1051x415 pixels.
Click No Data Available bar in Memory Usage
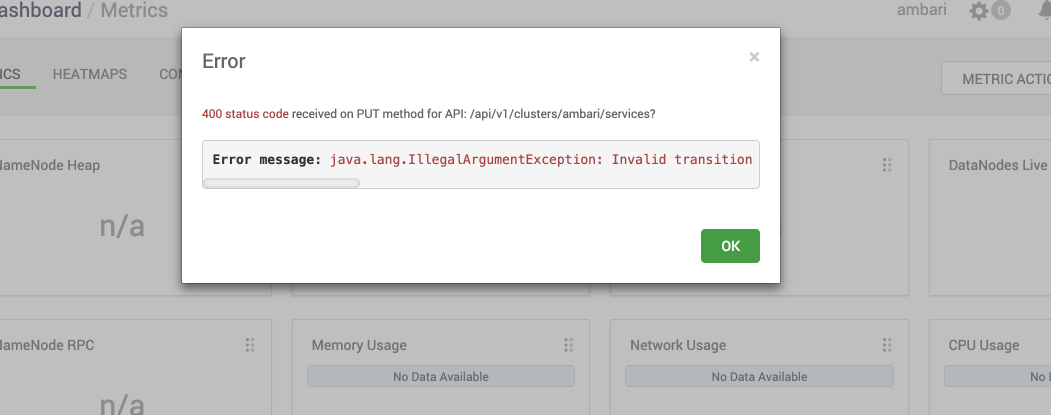click(440, 377)
